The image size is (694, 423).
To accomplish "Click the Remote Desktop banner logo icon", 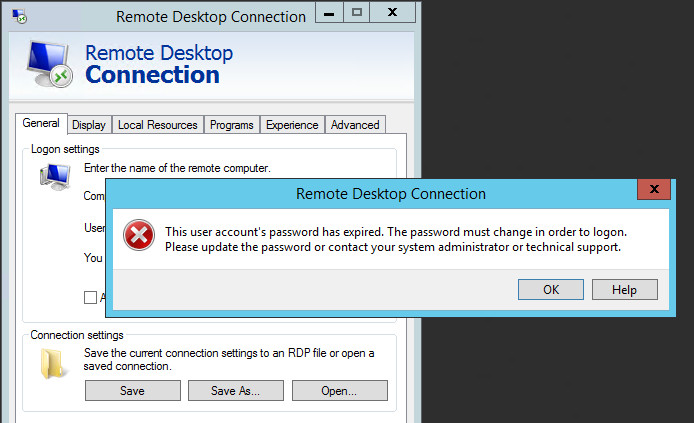I will pos(47,66).
